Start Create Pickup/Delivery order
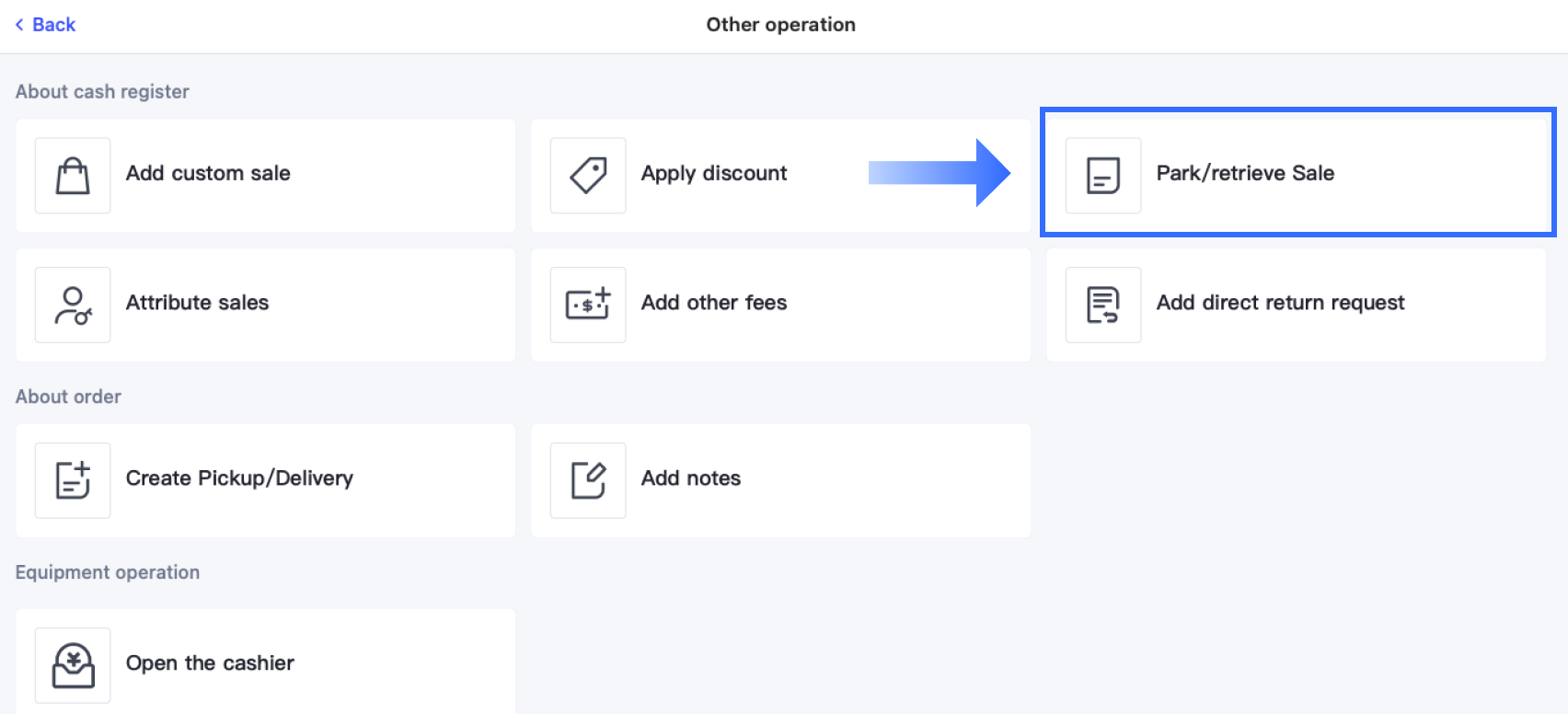The image size is (1568, 714). [x=239, y=478]
